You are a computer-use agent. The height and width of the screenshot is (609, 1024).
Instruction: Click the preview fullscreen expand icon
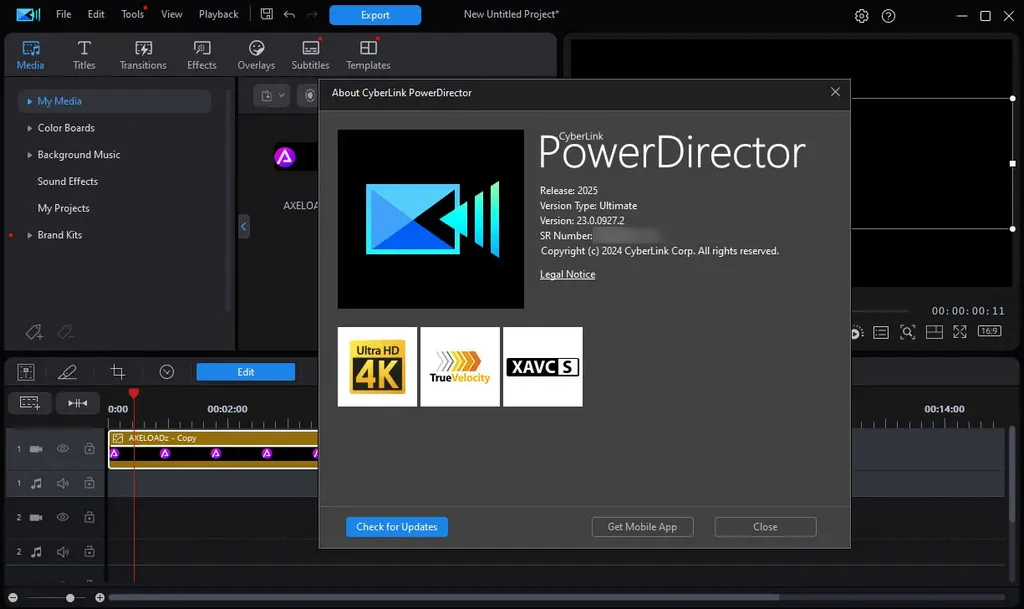pos(960,332)
